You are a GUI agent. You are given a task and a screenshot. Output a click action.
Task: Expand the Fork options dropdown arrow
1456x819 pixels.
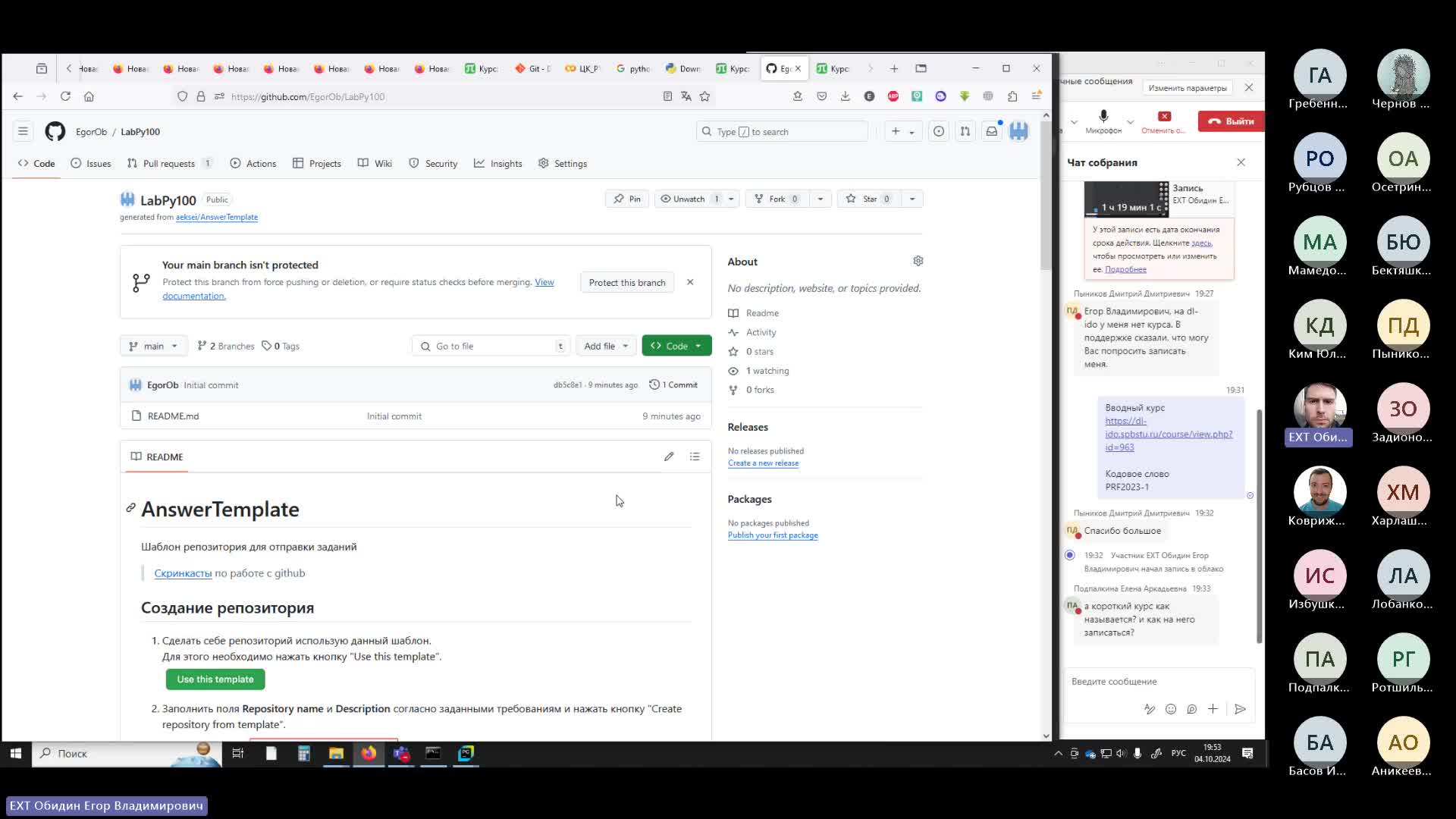point(820,199)
